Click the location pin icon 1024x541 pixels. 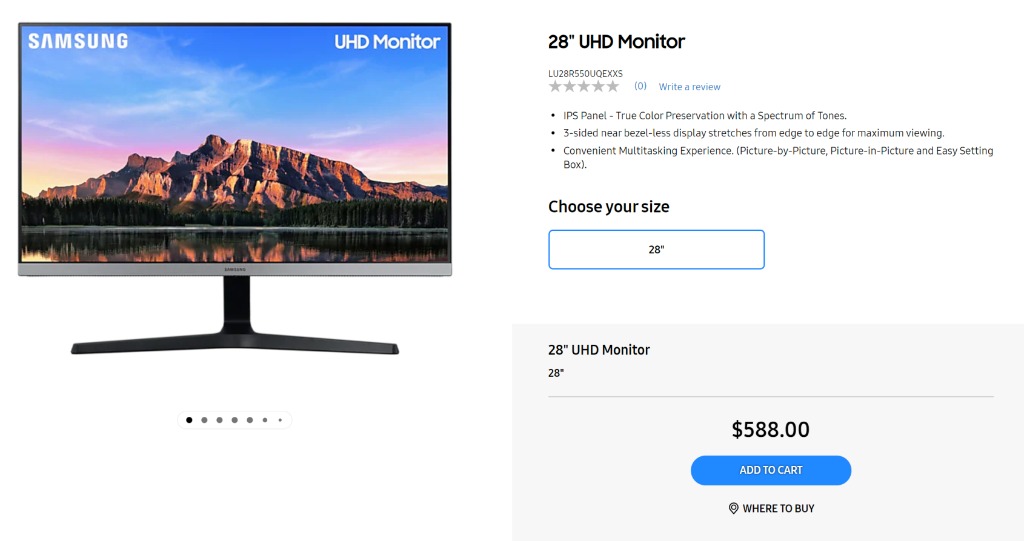(733, 508)
